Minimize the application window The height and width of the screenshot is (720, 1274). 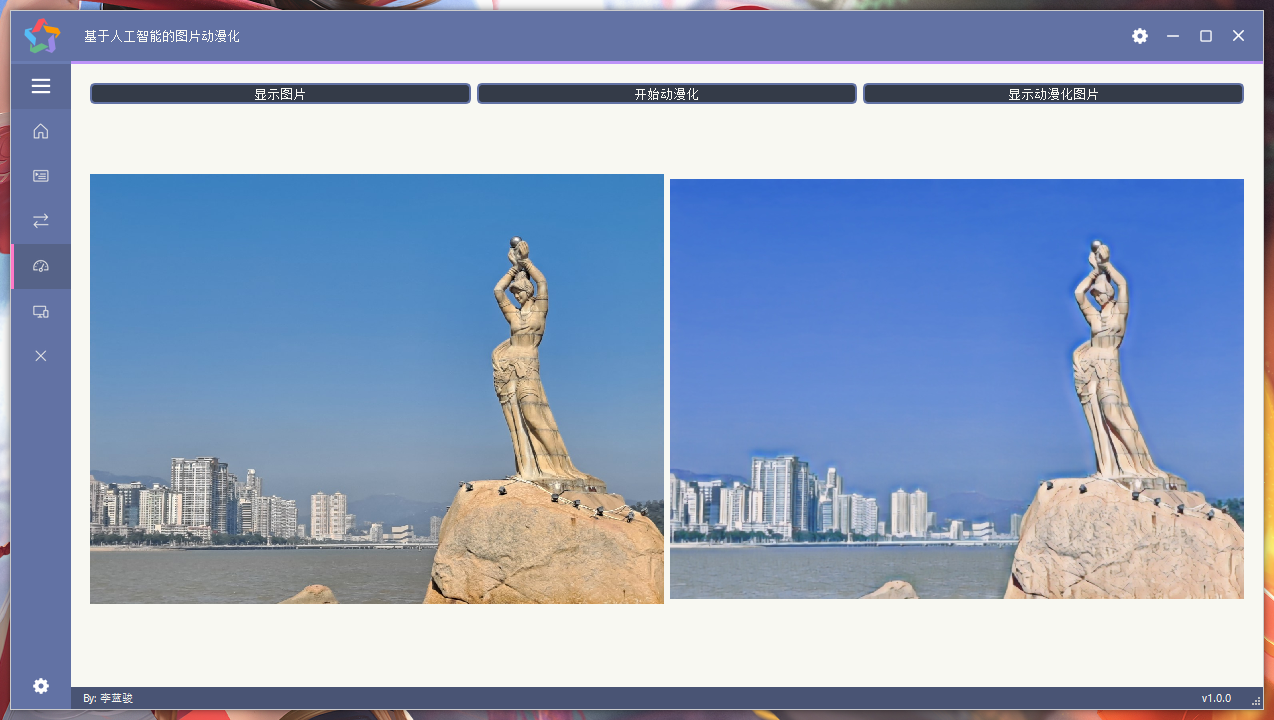pyautogui.click(x=1173, y=36)
